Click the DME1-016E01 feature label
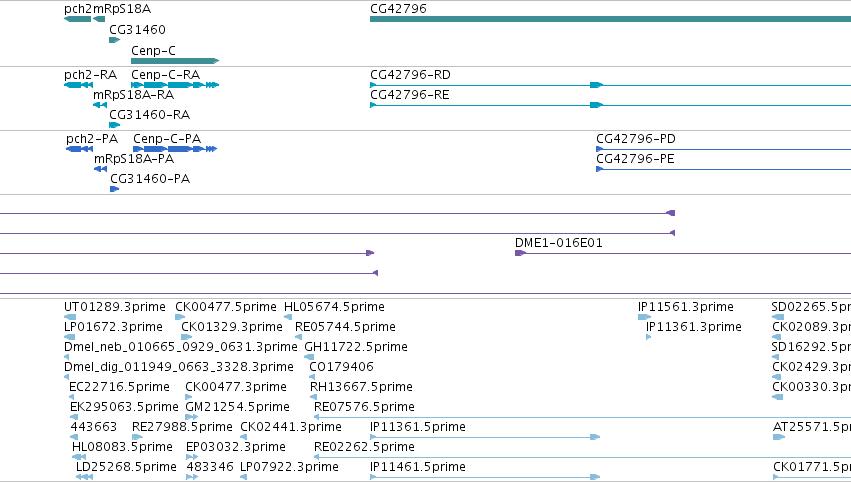 pos(558,243)
